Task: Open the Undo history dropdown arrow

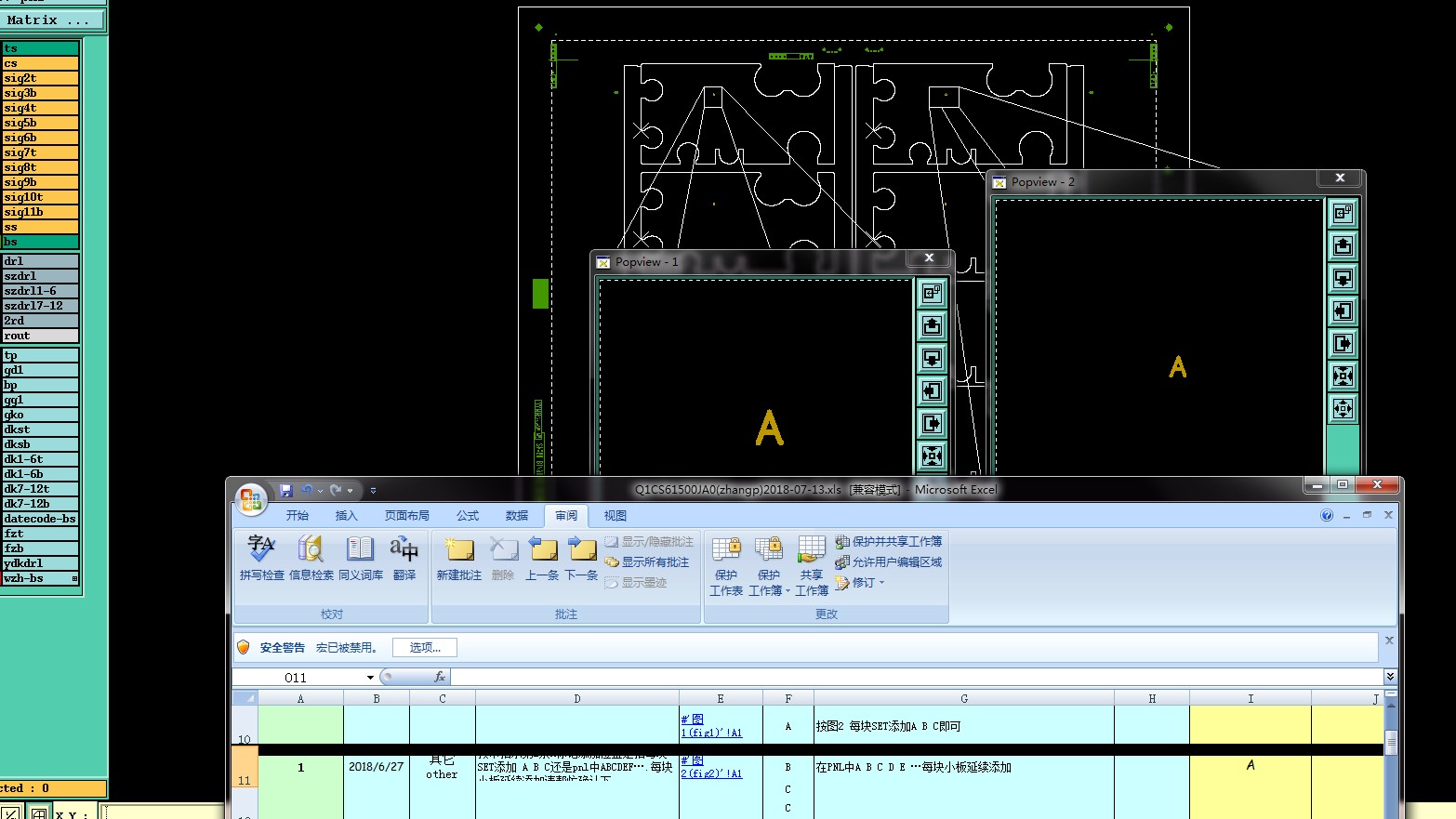Action: [x=320, y=491]
